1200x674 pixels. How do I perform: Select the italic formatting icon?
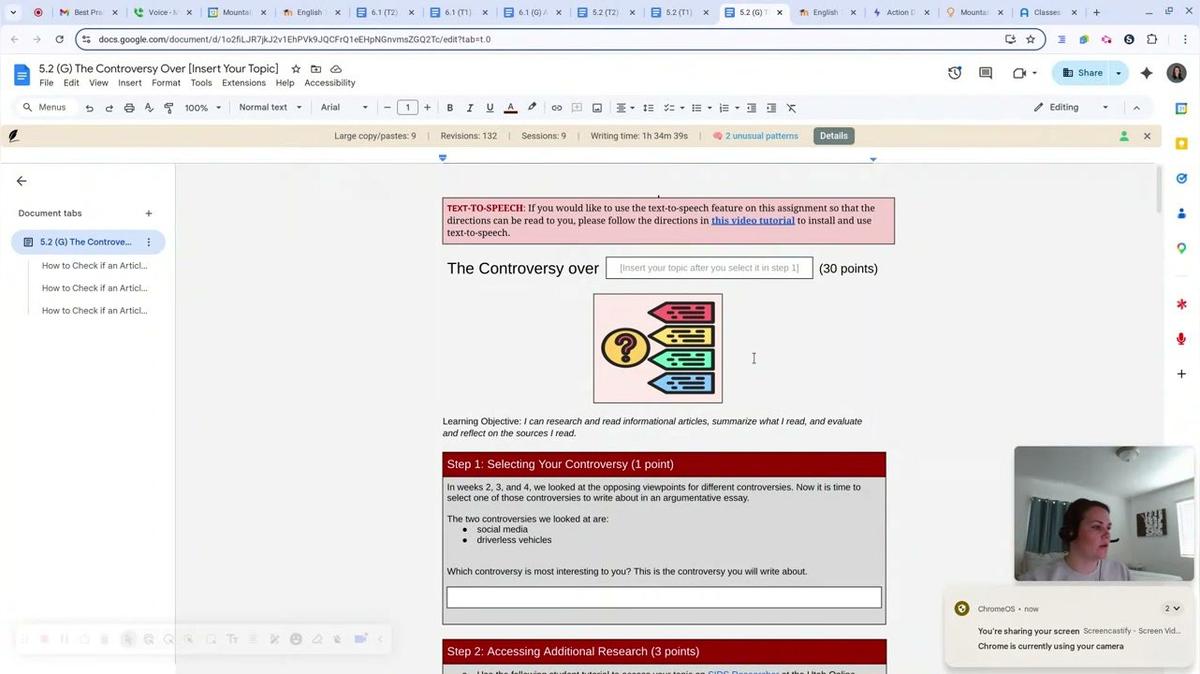click(469, 107)
